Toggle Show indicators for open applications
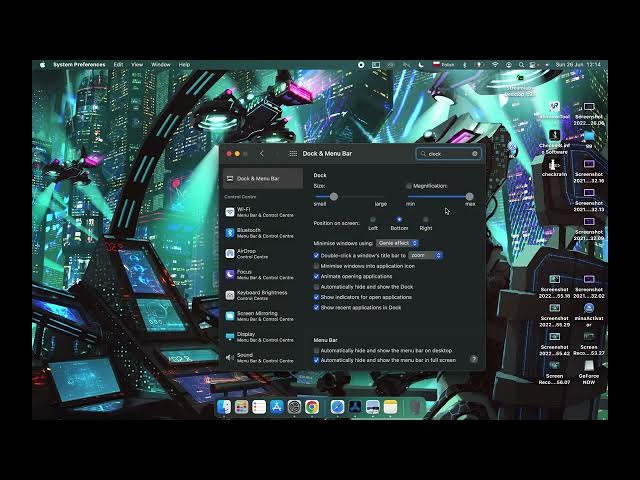640x480 pixels. pyautogui.click(x=316, y=297)
